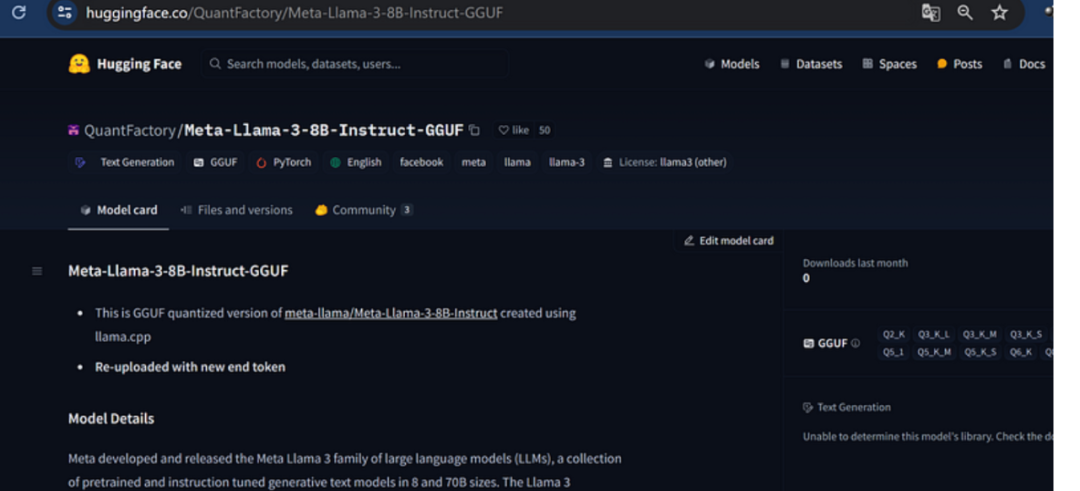Click the sidebar Text Generation label
This screenshot has height=491, width=1080.
[854, 408]
